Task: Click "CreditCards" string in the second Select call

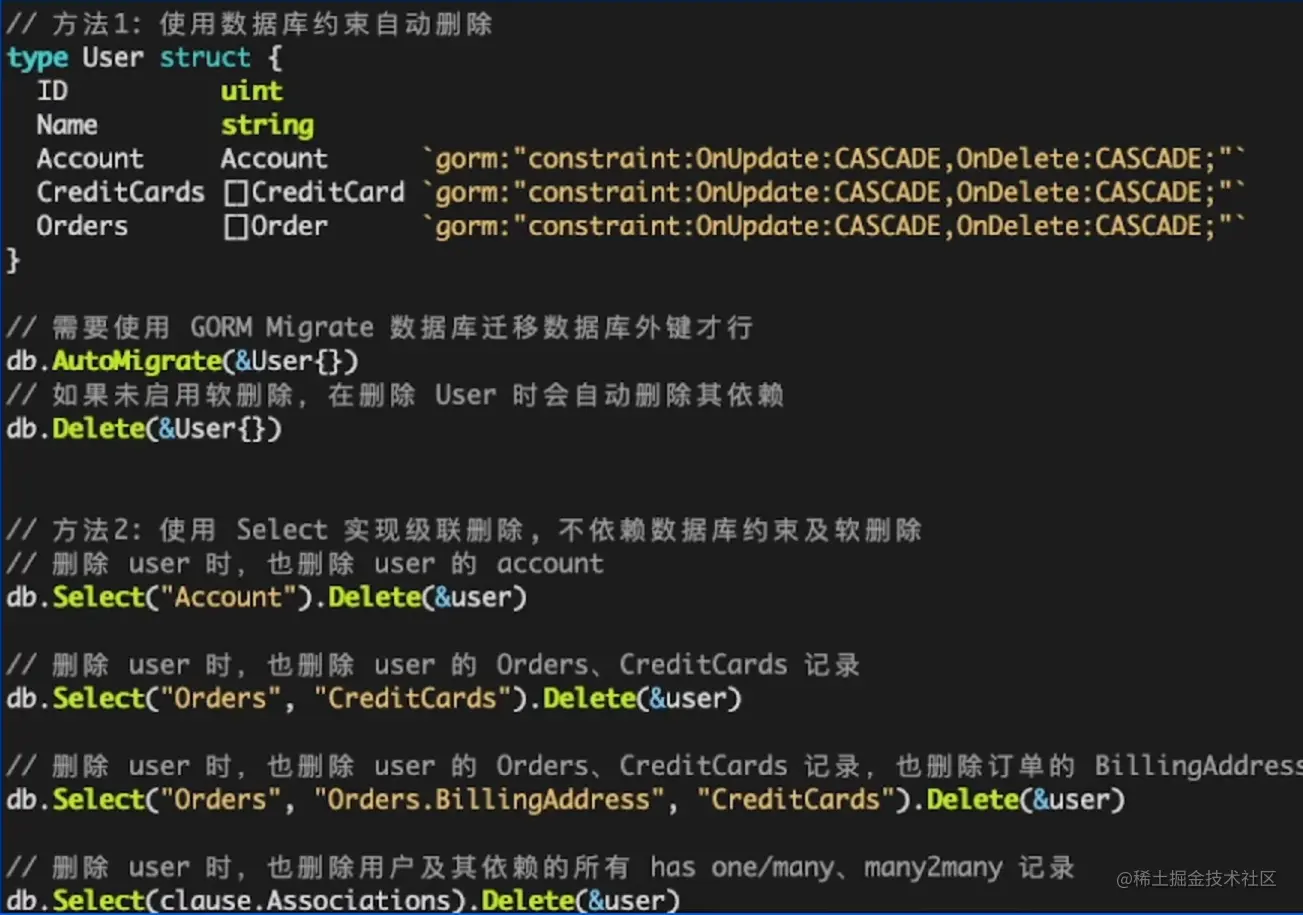Action: click(413, 698)
